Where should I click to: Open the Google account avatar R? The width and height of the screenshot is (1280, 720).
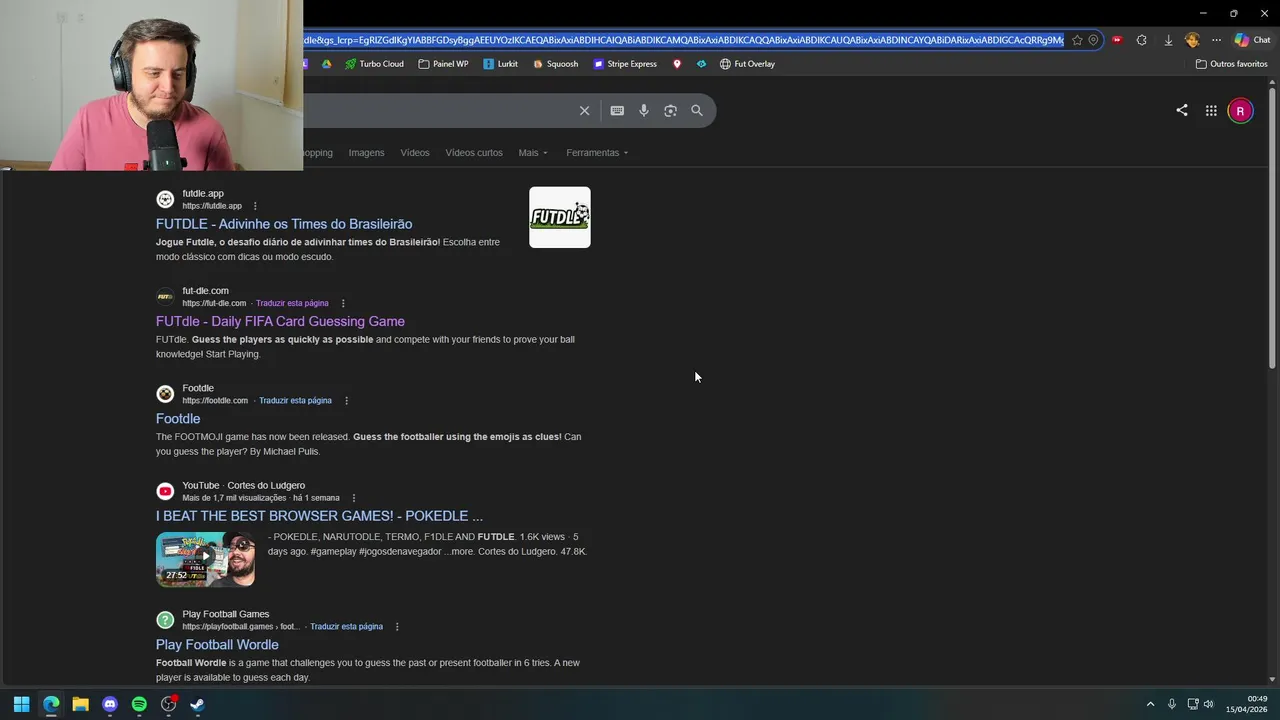(x=1240, y=111)
